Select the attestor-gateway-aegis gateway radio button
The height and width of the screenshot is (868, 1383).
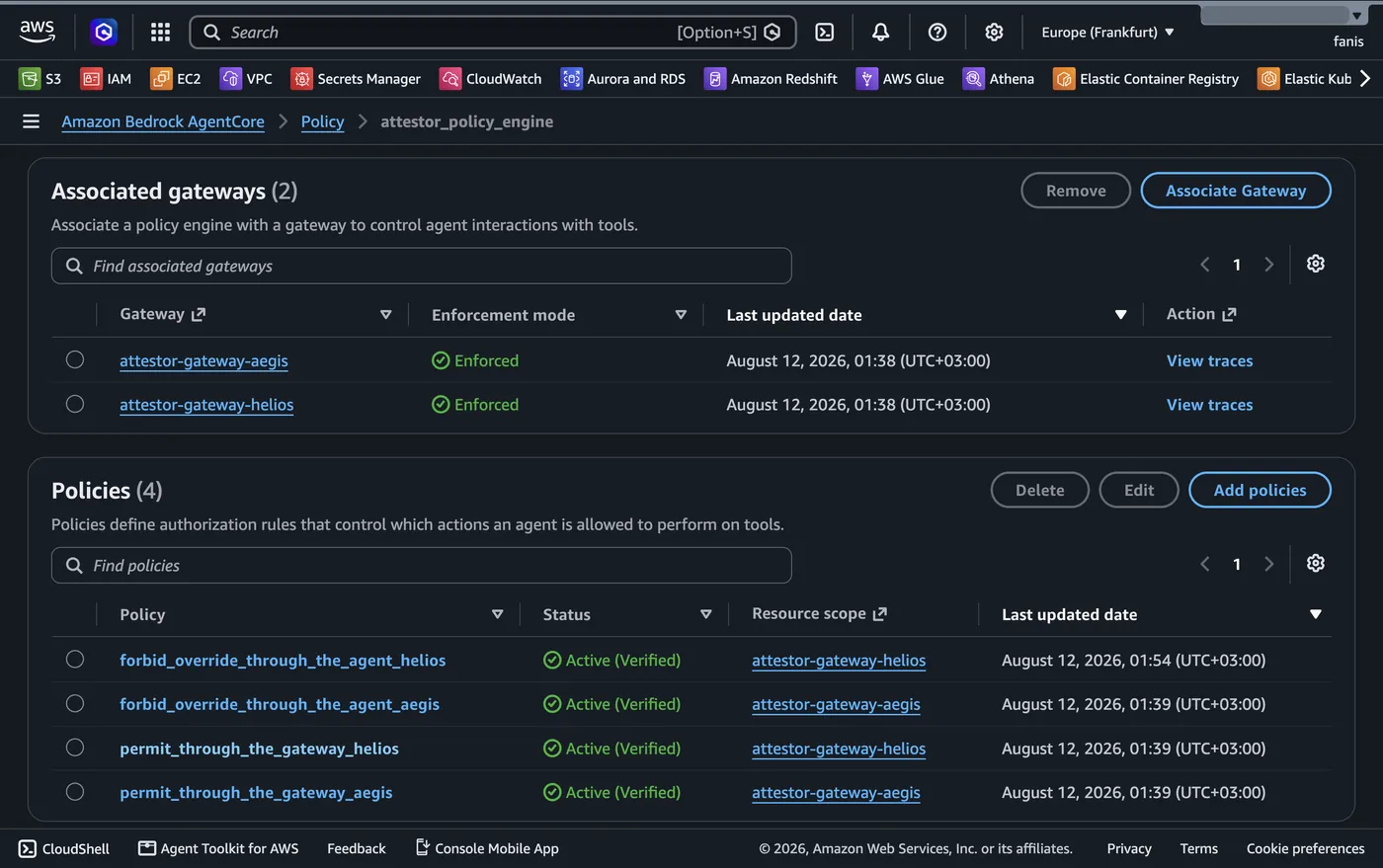click(75, 359)
